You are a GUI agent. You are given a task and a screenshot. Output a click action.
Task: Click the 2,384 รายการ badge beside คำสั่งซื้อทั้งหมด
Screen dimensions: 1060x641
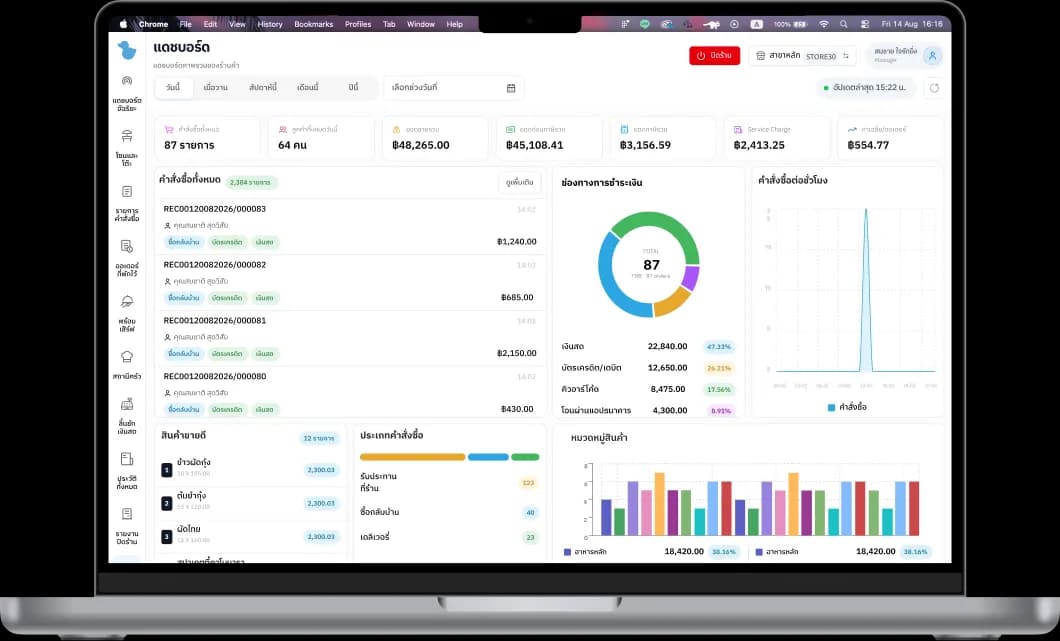(x=251, y=183)
